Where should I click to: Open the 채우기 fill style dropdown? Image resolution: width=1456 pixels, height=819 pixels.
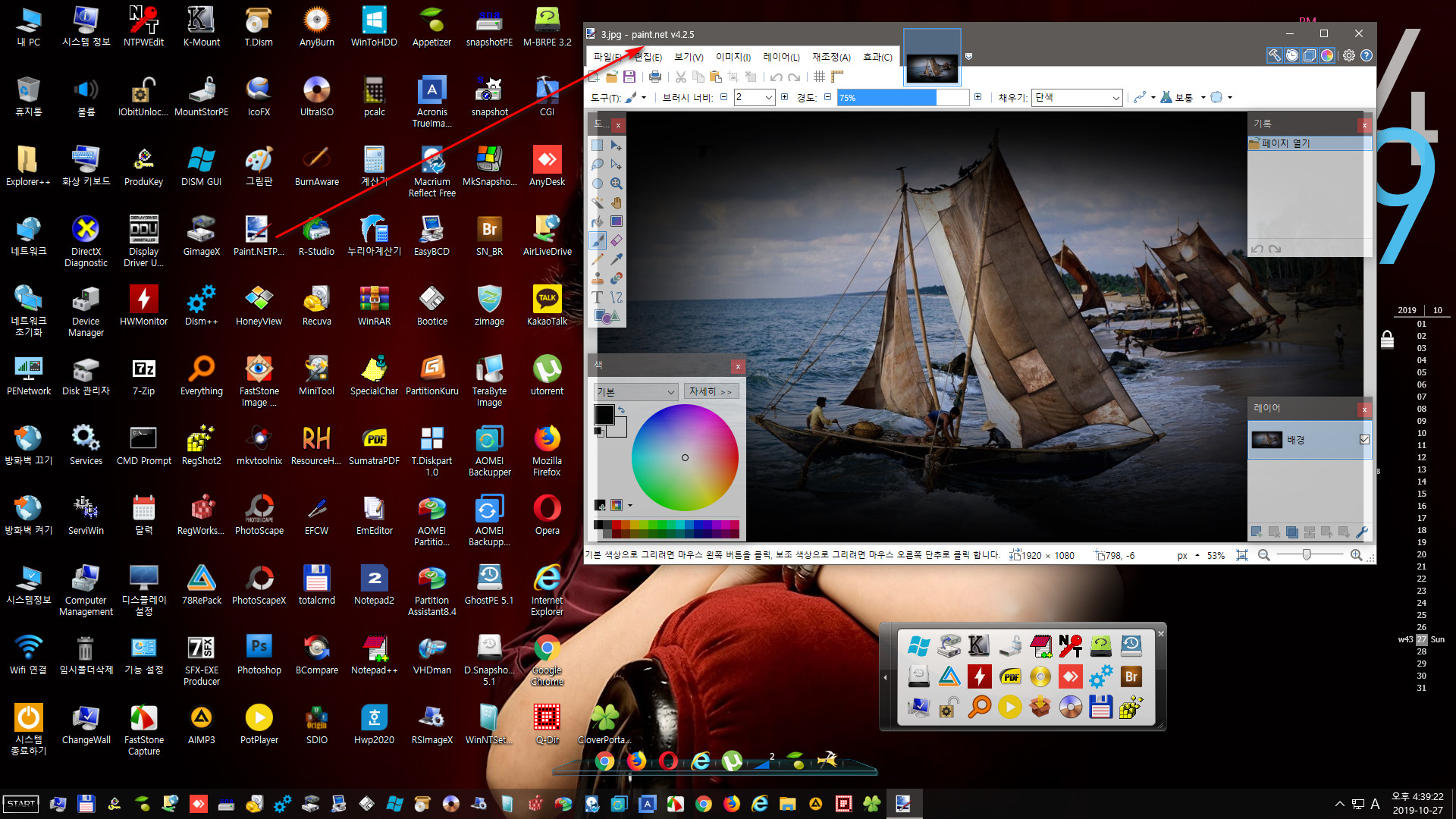coord(1077,98)
